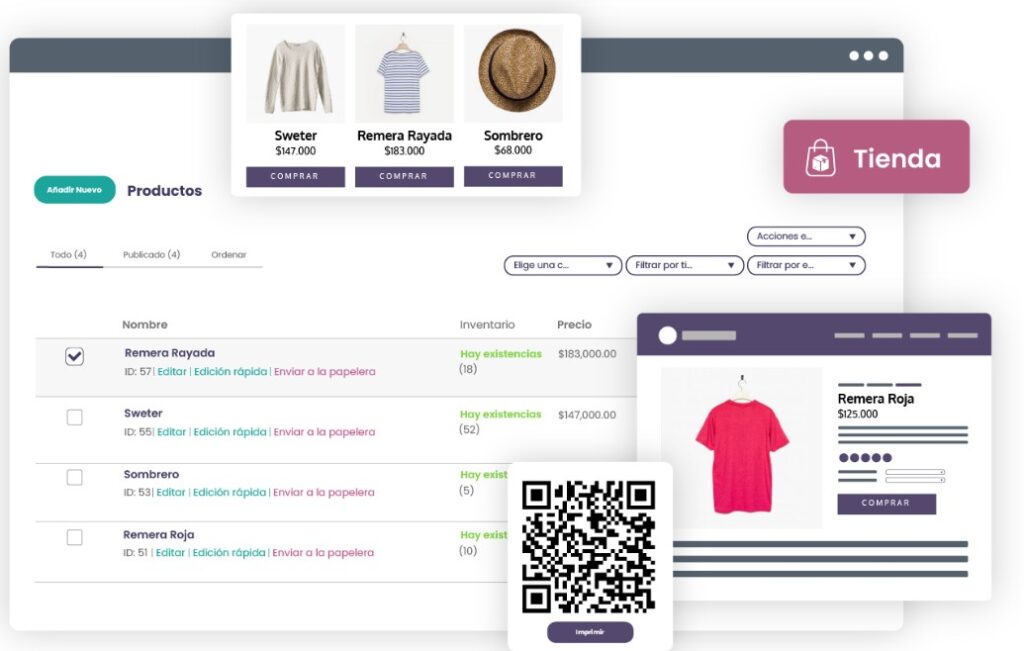
Task: Sort by the Nombre column header
Action: [145, 325]
